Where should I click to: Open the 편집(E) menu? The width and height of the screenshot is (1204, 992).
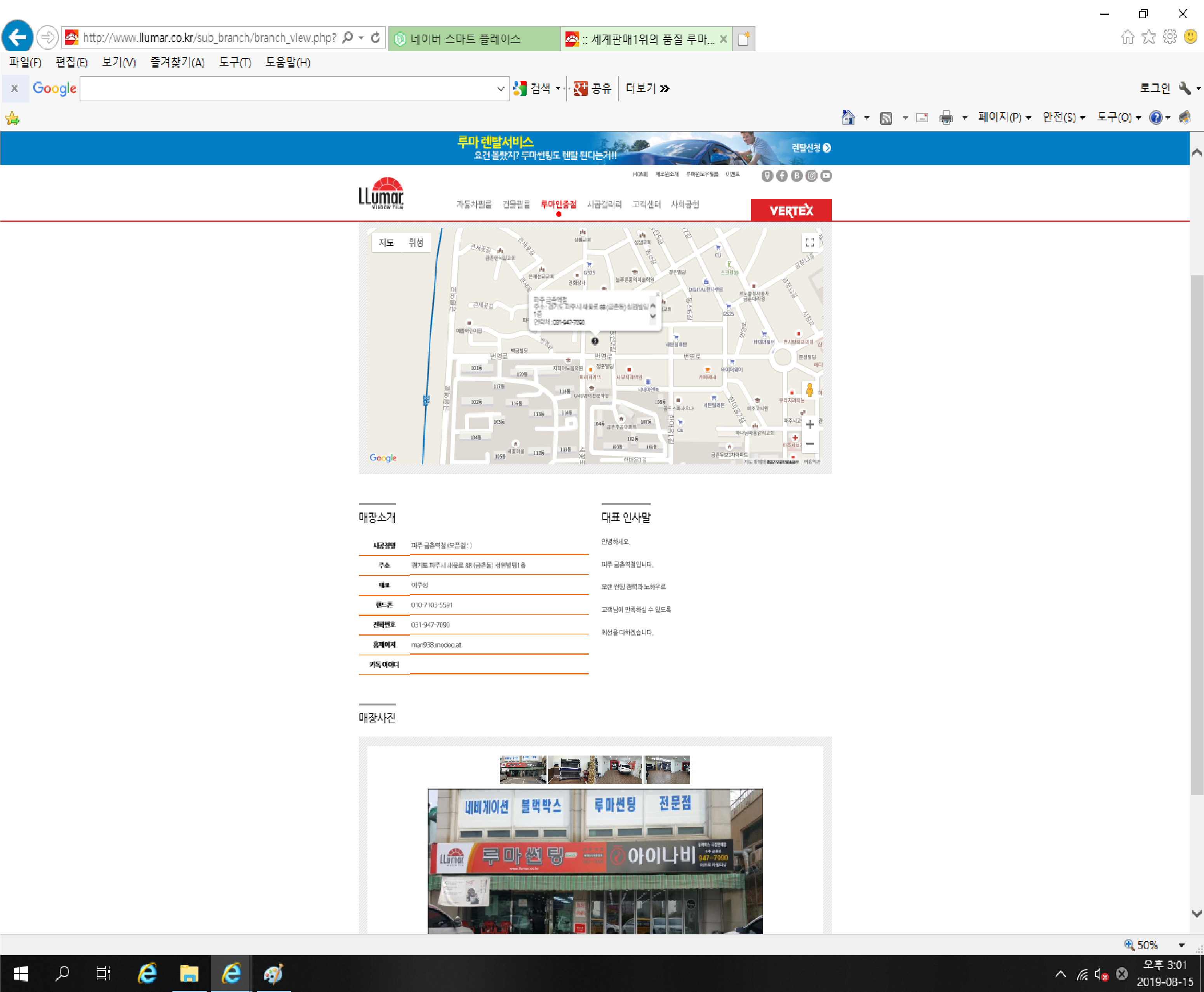click(x=71, y=62)
